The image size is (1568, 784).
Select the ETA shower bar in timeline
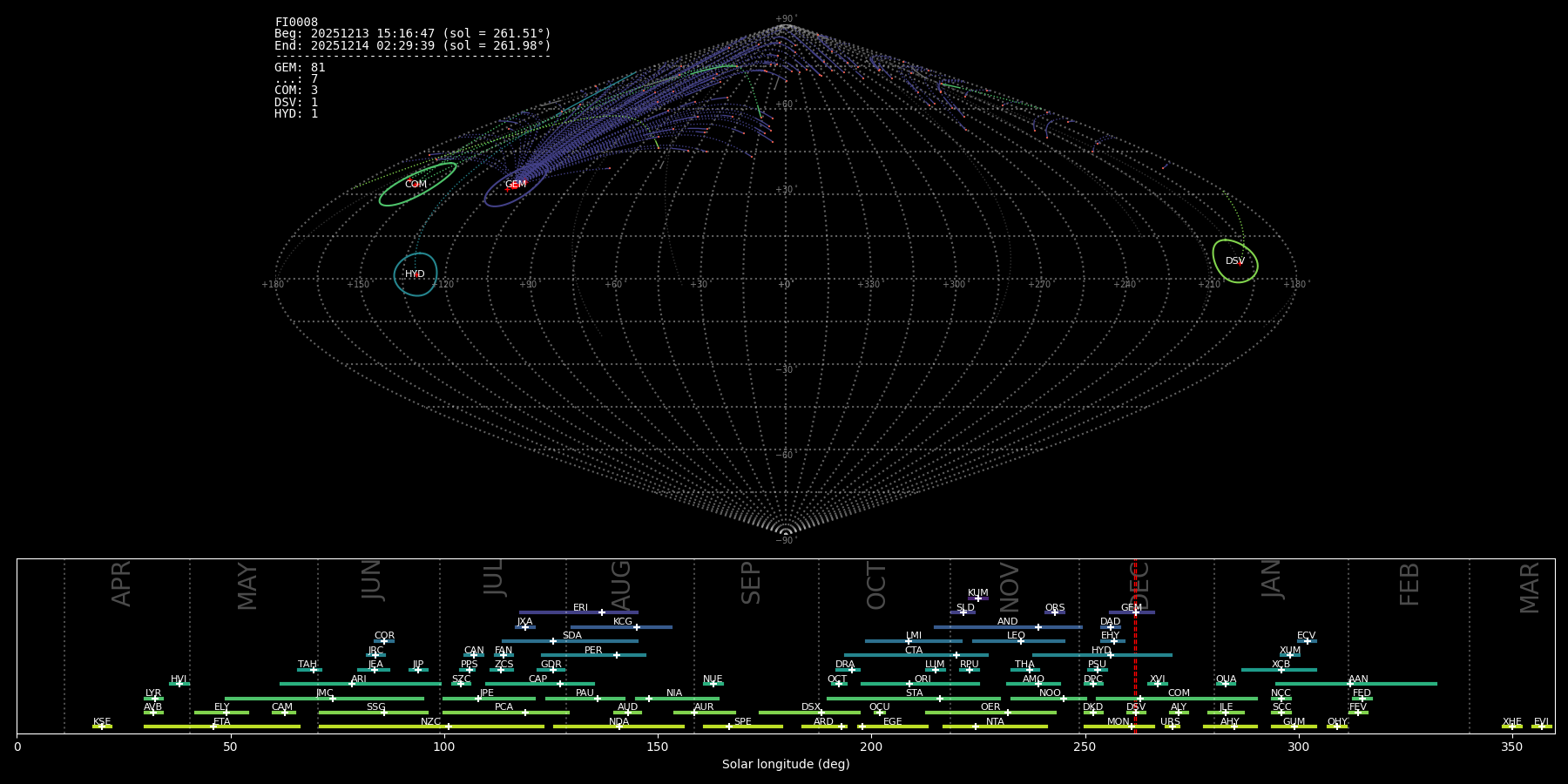click(x=222, y=727)
